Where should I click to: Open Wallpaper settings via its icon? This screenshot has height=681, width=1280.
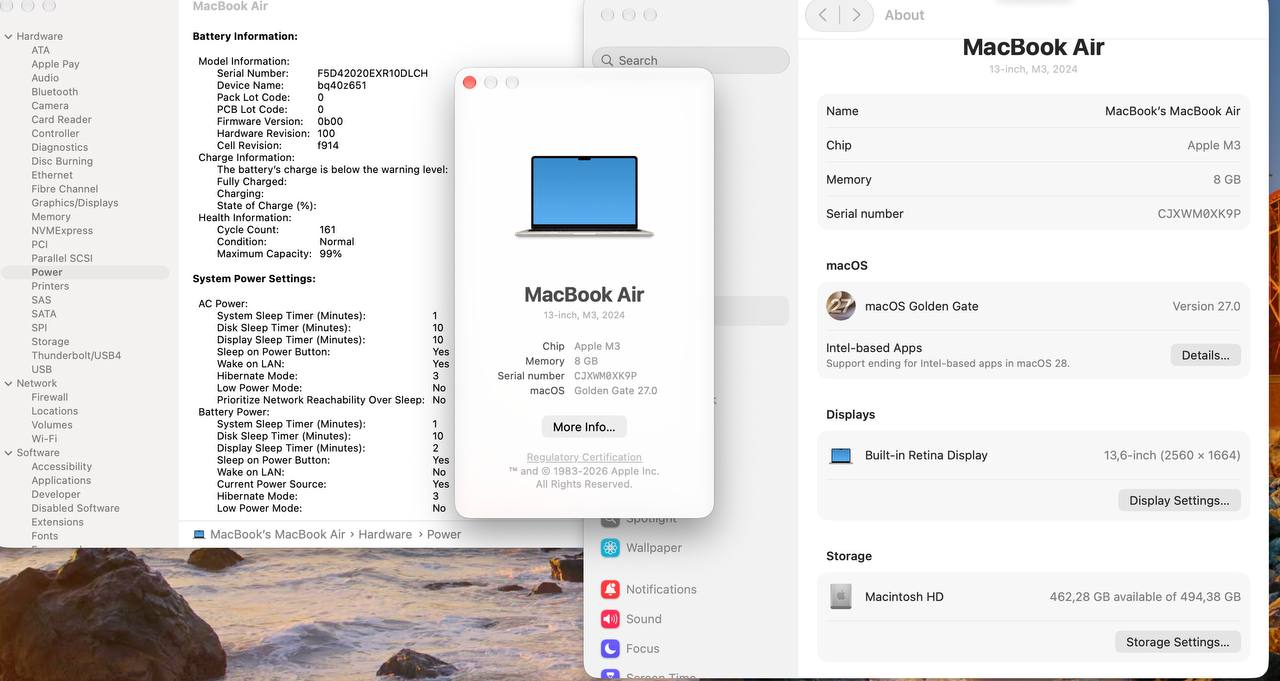[x=610, y=548]
